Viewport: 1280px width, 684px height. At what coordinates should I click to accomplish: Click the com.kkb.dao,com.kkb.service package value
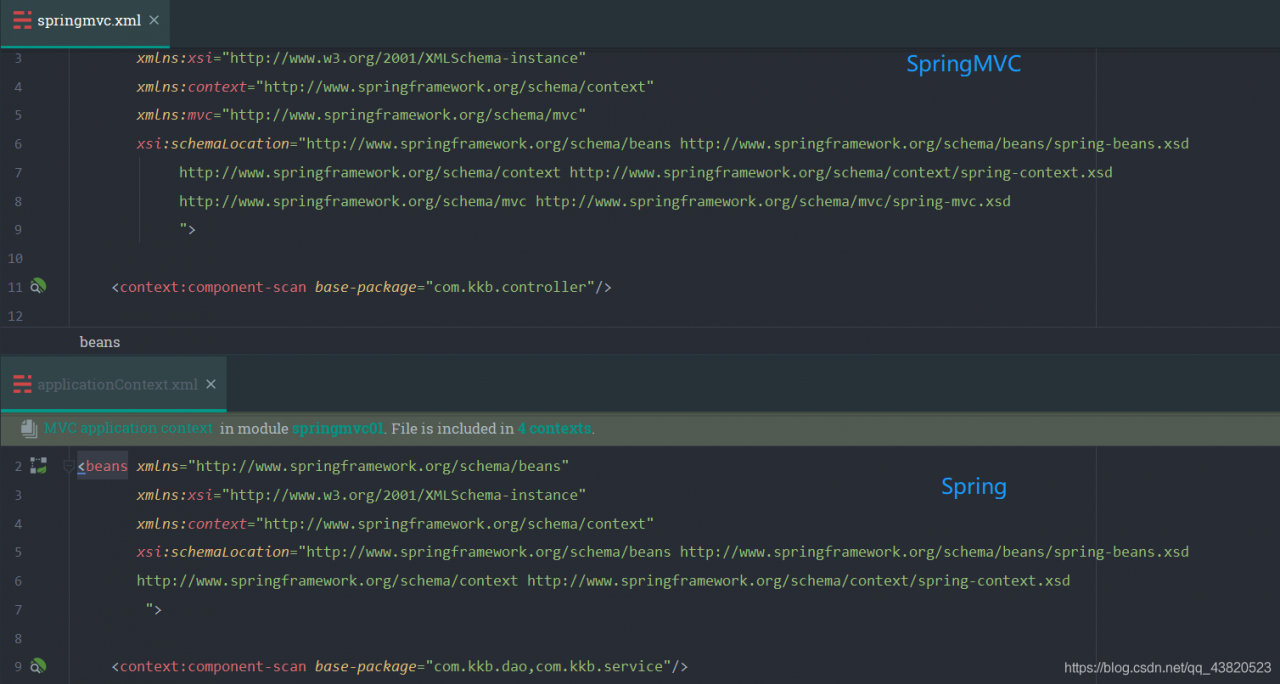547,666
